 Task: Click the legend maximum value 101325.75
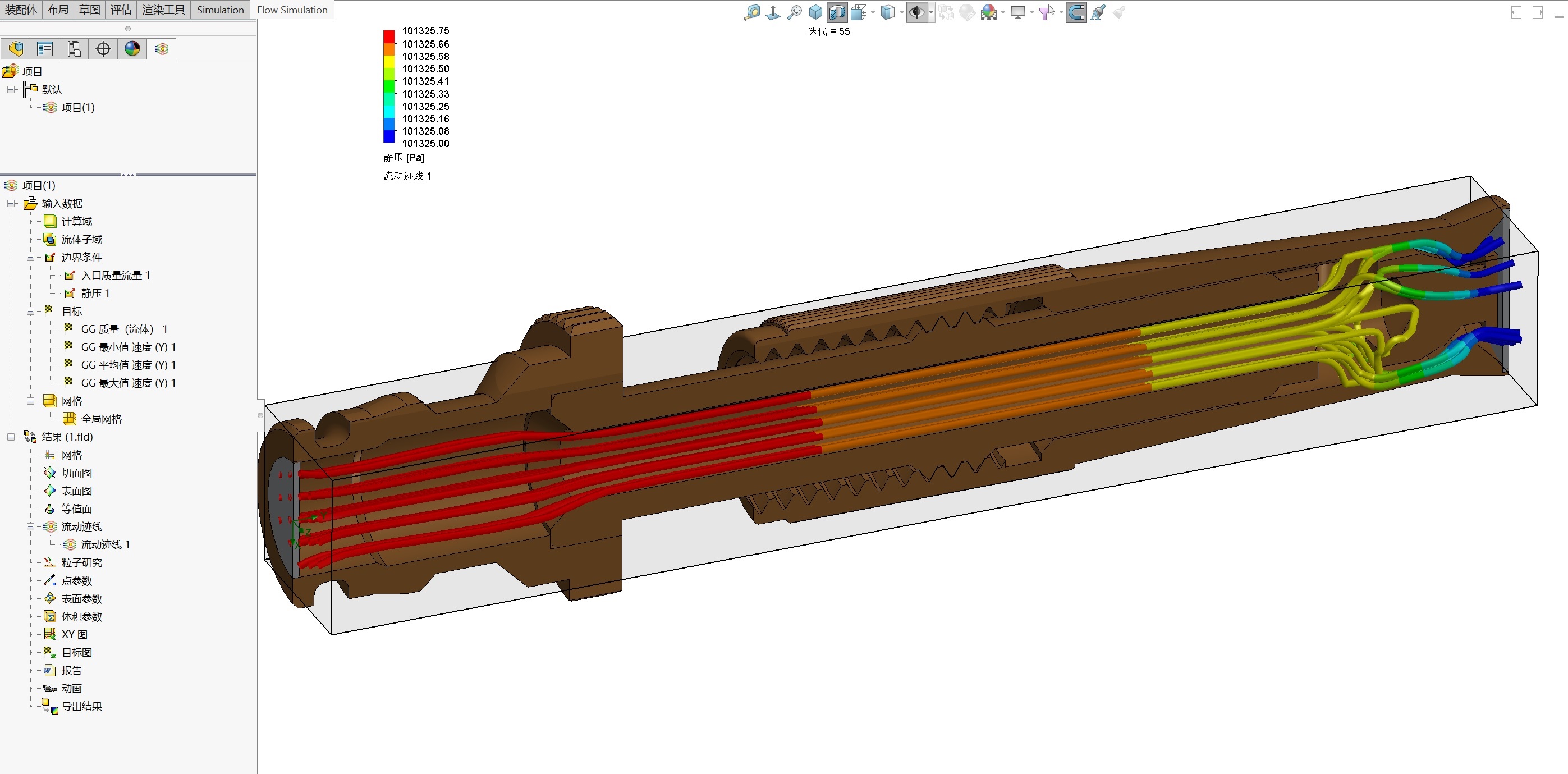coord(425,30)
